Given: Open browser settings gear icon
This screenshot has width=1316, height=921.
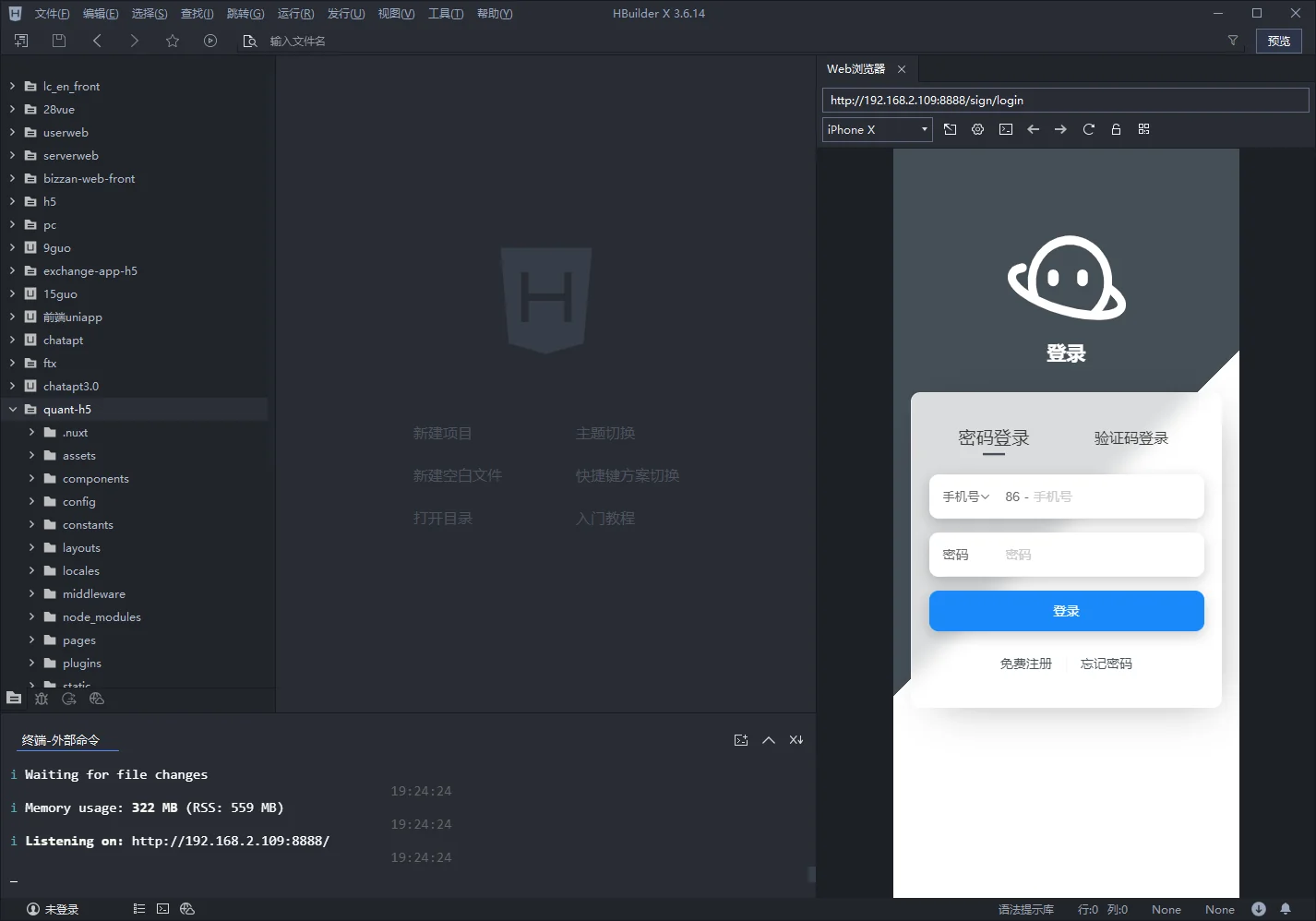Looking at the screenshot, I should pyautogui.click(x=978, y=129).
